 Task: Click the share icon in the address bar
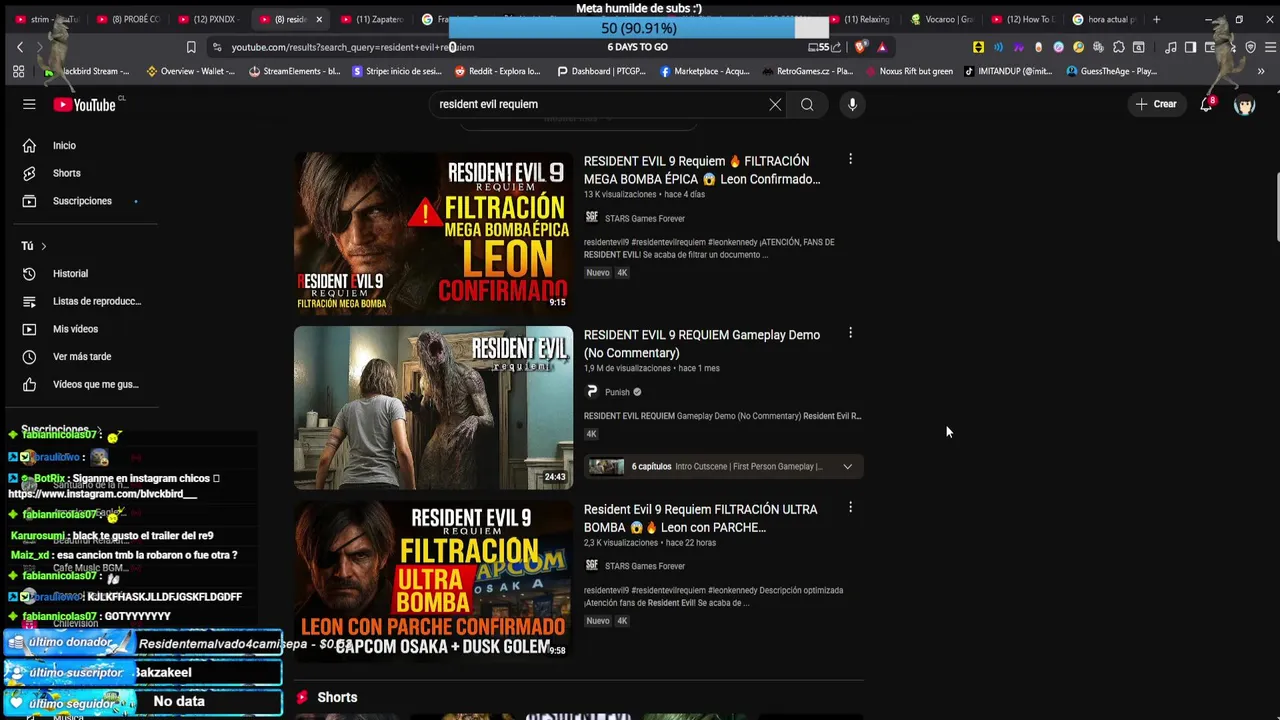tap(837, 47)
